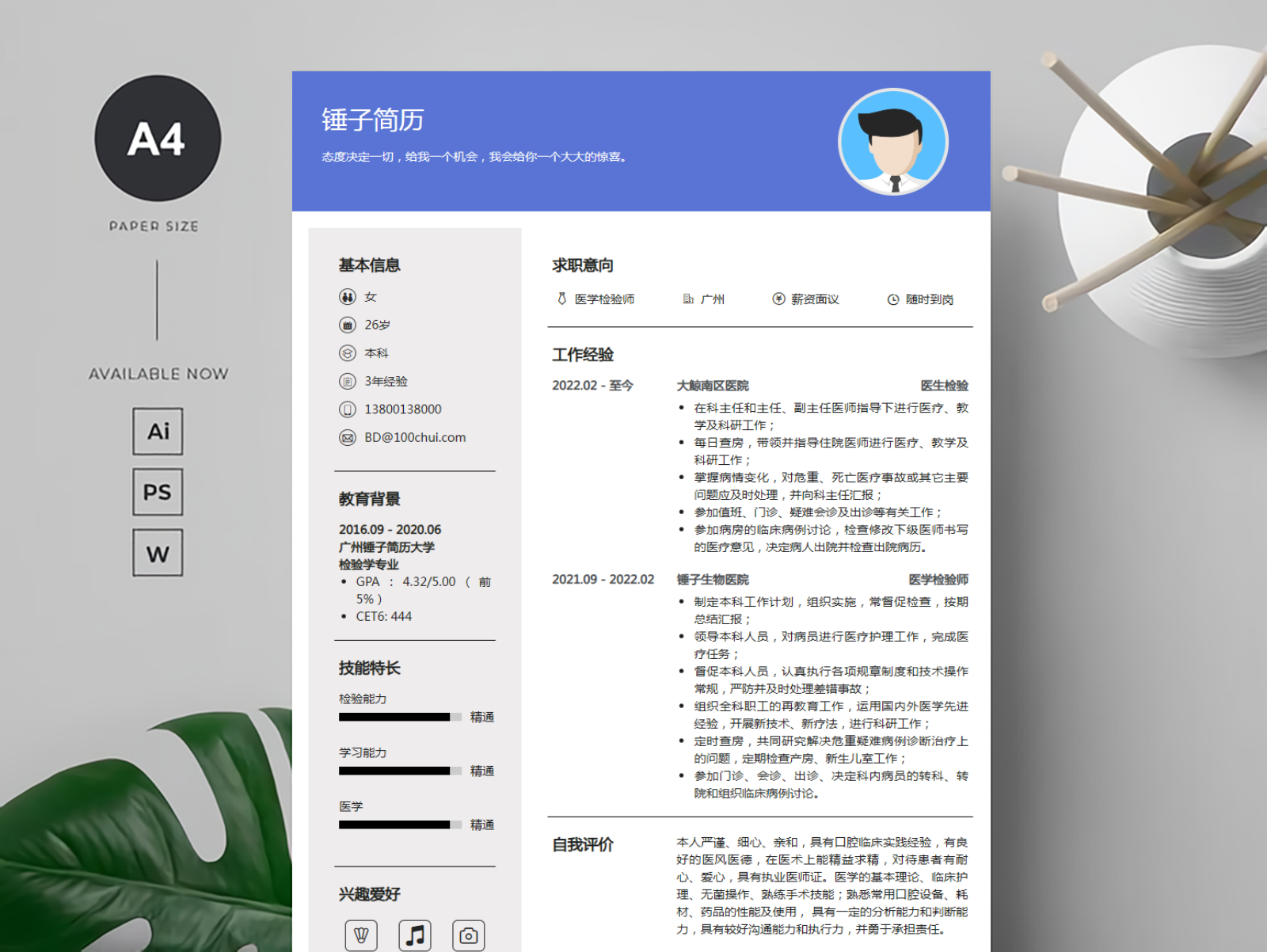
Task: Click 大鲸南区医院 employer name
Action: click(x=713, y=386)
